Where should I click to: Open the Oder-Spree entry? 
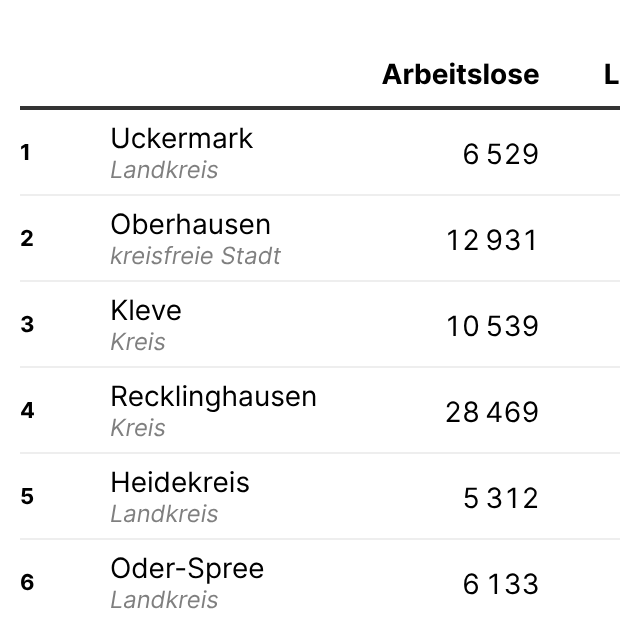point(187,568)
